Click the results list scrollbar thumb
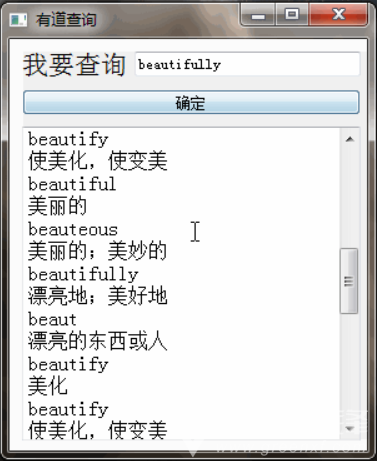 tap(349, 281)
